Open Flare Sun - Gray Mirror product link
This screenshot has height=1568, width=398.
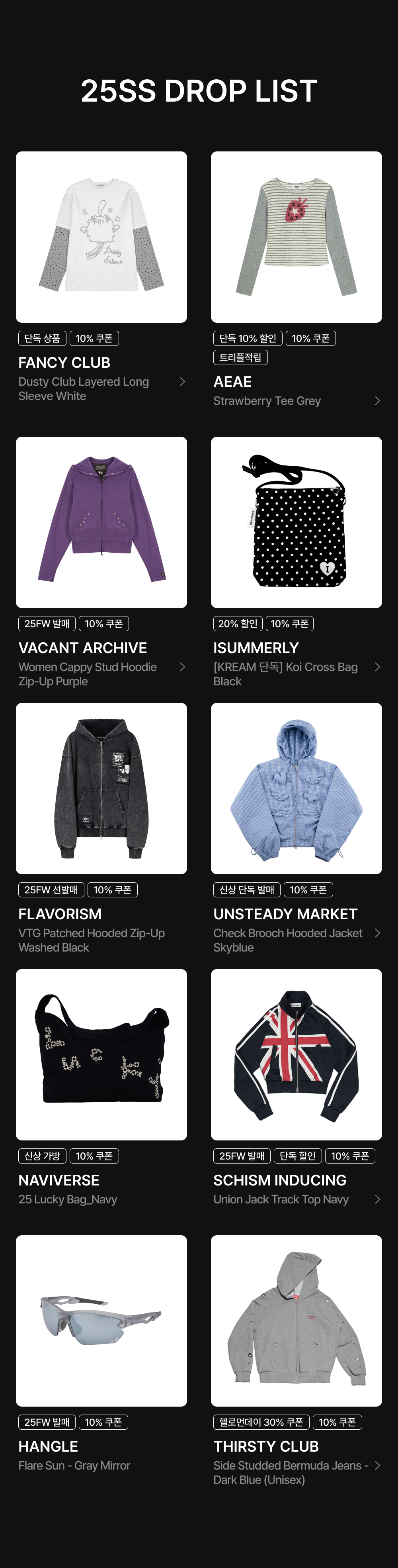[x=74, y=1465]
